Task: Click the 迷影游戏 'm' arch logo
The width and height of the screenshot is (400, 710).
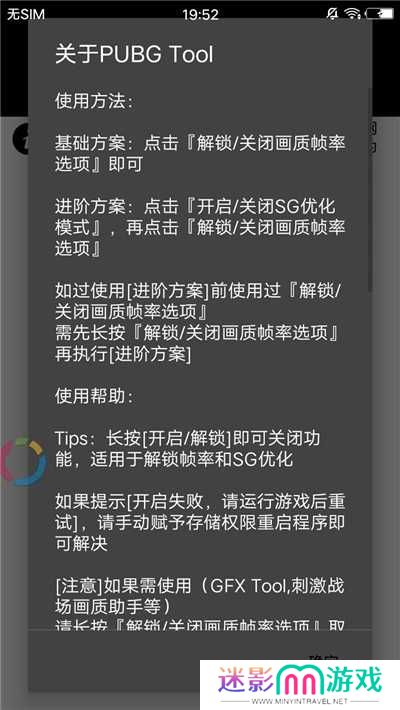Action: coord(299,679)
